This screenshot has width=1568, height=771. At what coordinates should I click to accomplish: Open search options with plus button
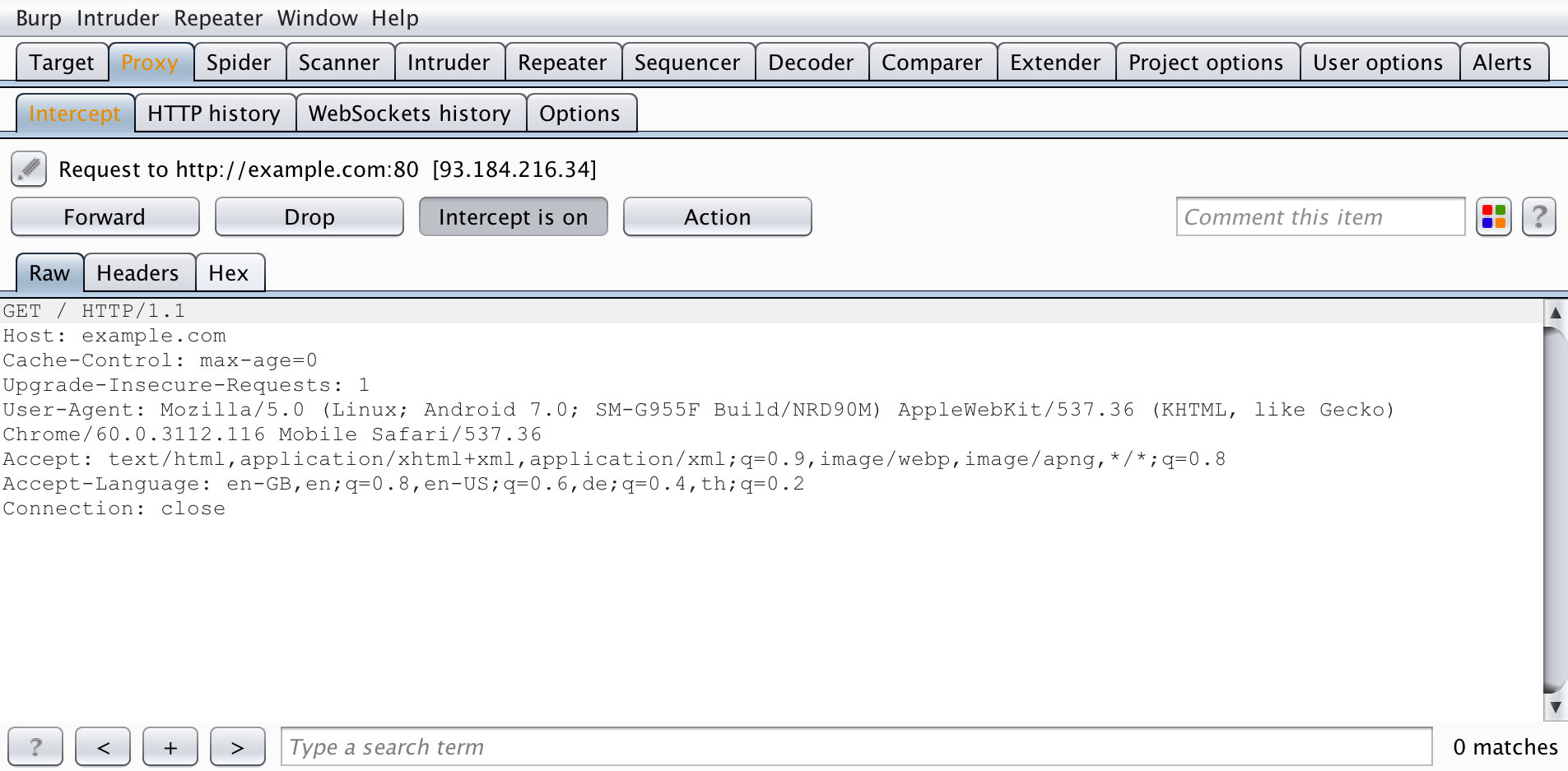(170, 747)
